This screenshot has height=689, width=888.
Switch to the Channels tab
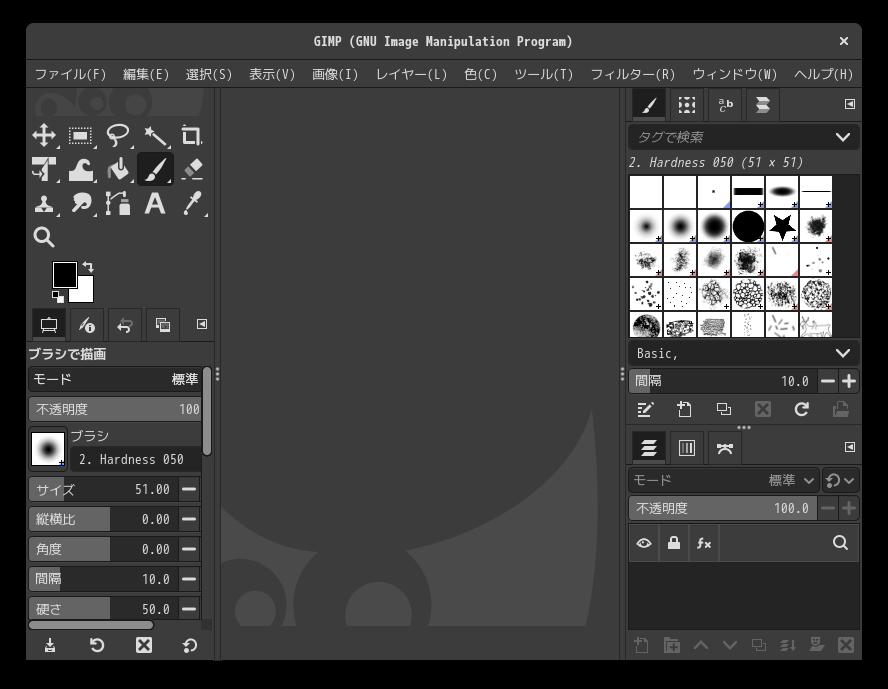686,447
